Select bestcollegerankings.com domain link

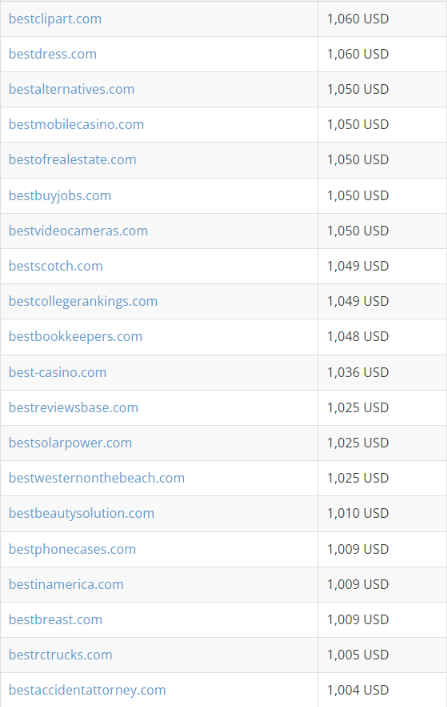[83, 301]
